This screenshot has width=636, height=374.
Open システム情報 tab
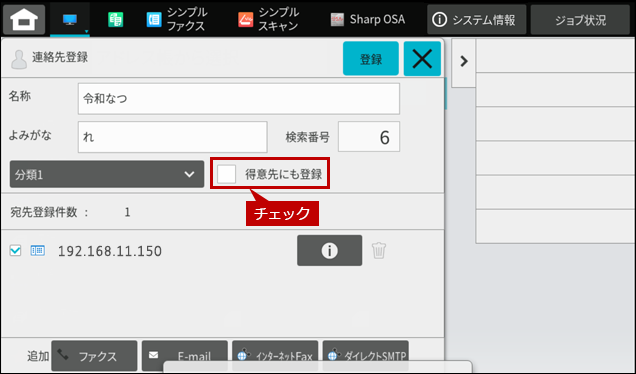pyautogui.click(x=477, y=19)
